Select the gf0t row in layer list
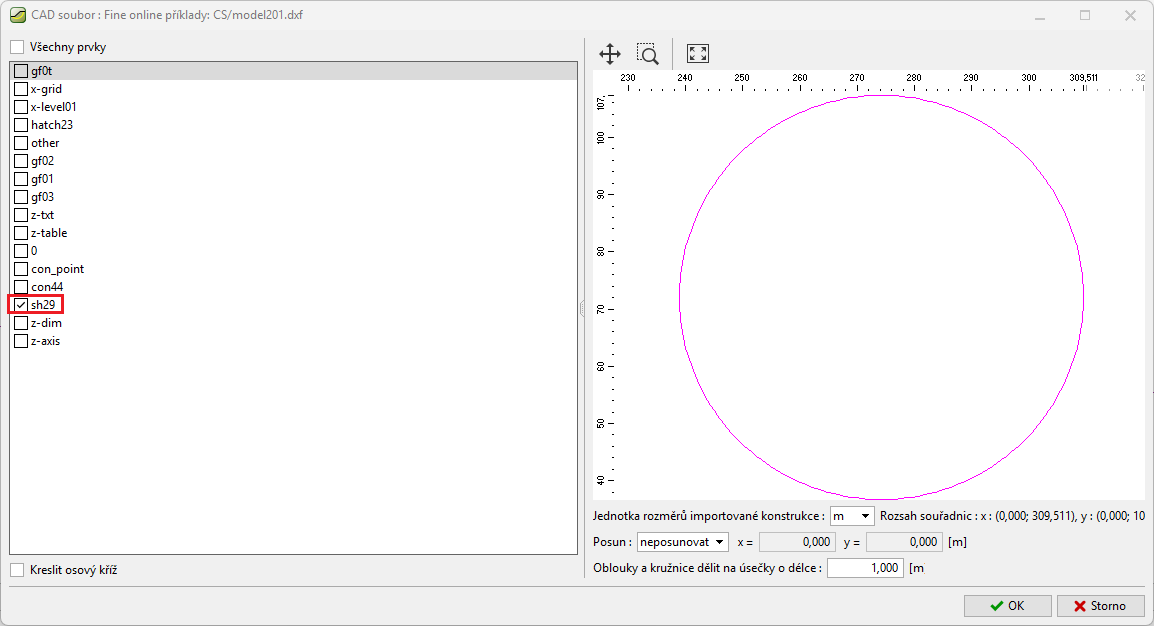 pyautogui.click(x=42, y=71)
